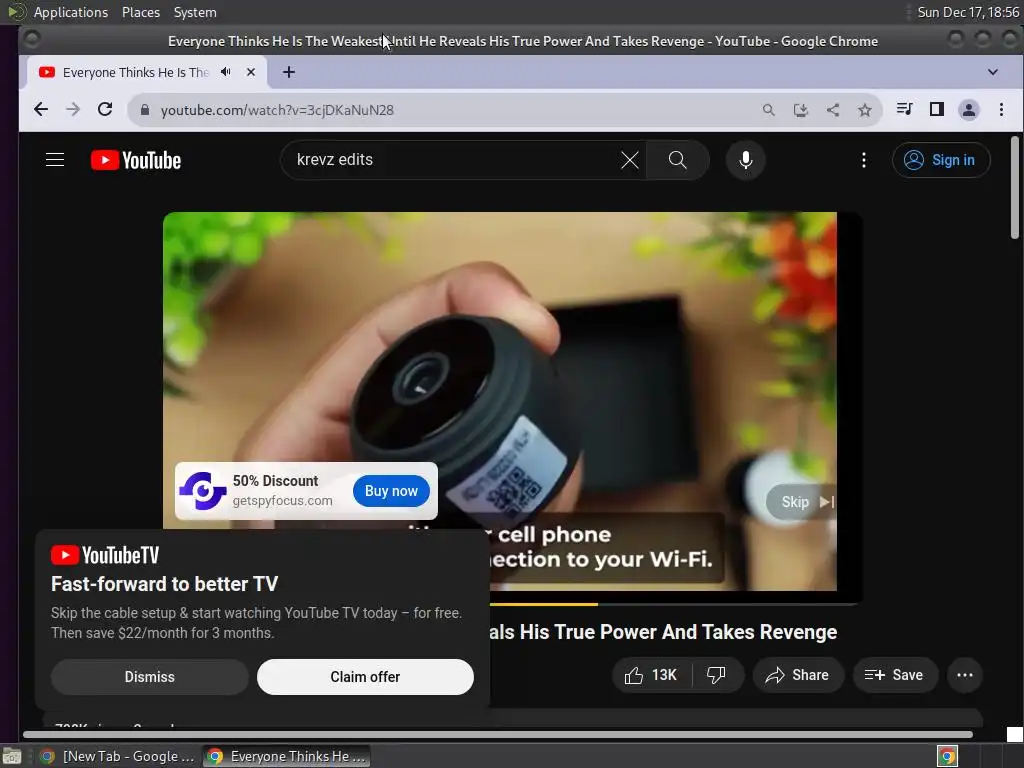View site info lock icon

coord(145,110)
